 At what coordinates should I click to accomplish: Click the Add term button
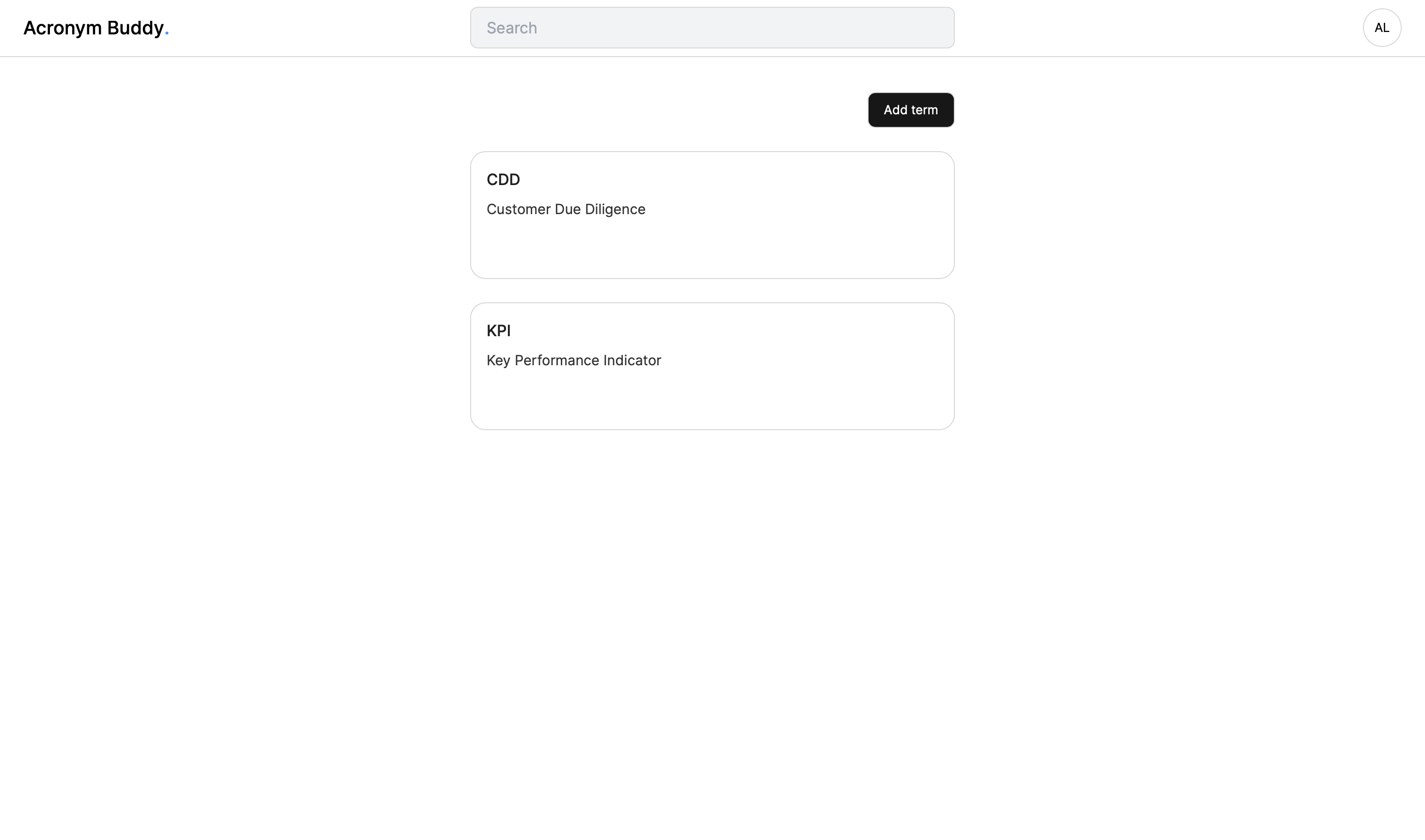click(x=911, y=110)
